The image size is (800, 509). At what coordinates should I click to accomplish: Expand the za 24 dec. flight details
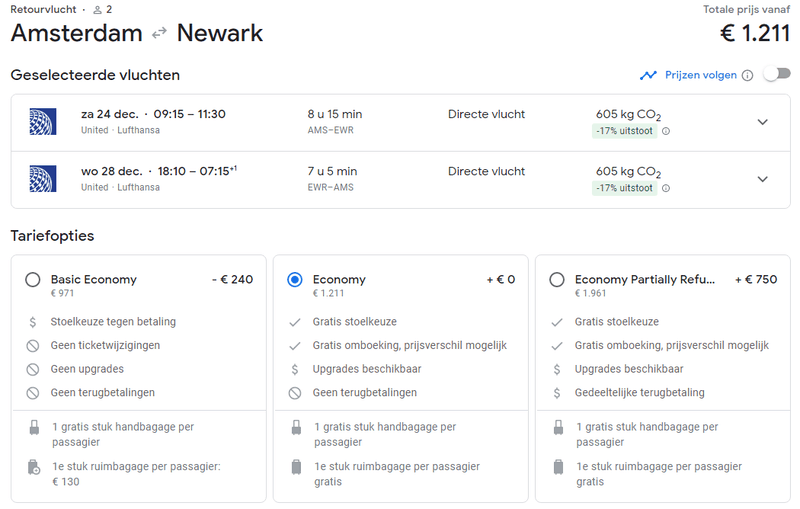pyautogui.click(x=762, y=122)
